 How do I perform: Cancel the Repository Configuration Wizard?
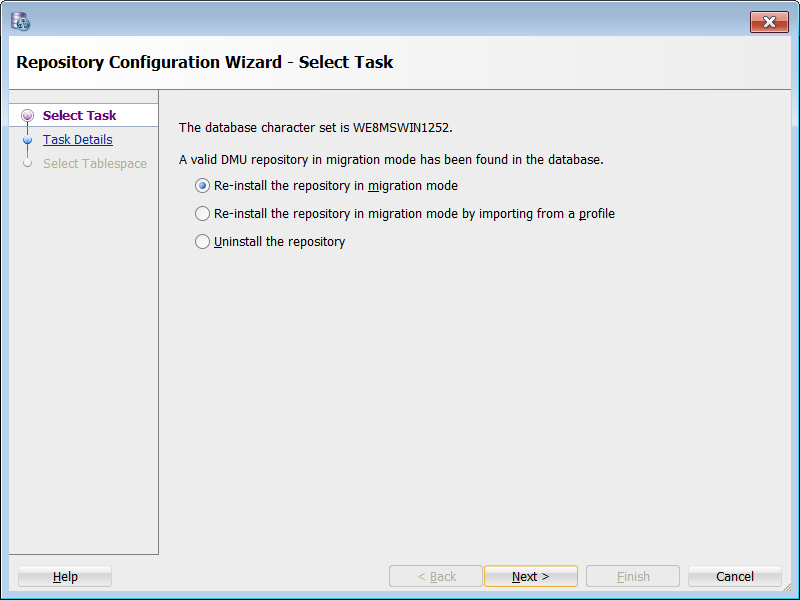pyautogui.click(x=735, y=577)
